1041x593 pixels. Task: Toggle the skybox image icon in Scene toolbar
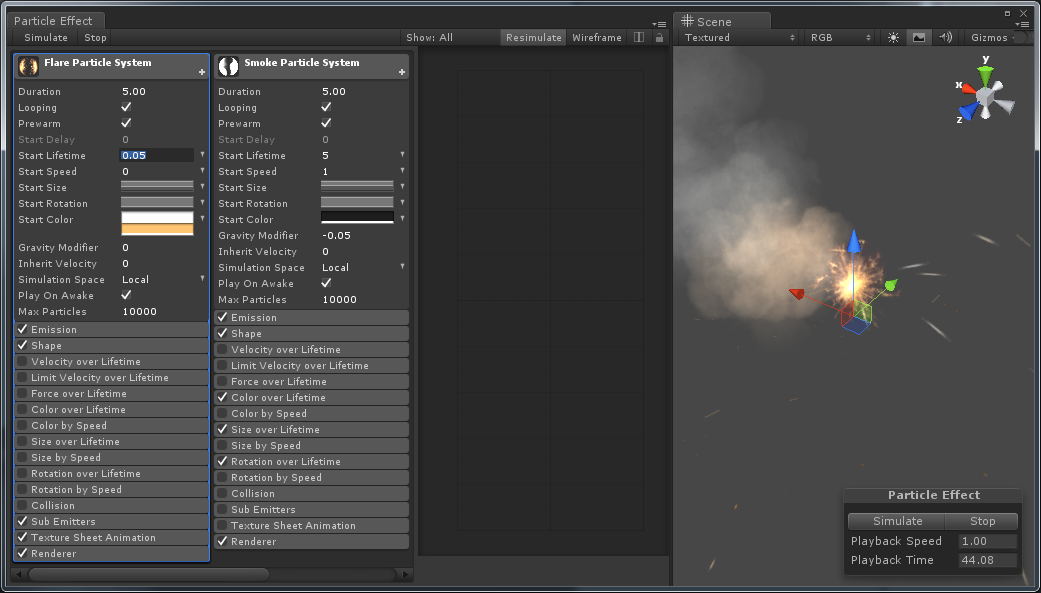(919, 38)
